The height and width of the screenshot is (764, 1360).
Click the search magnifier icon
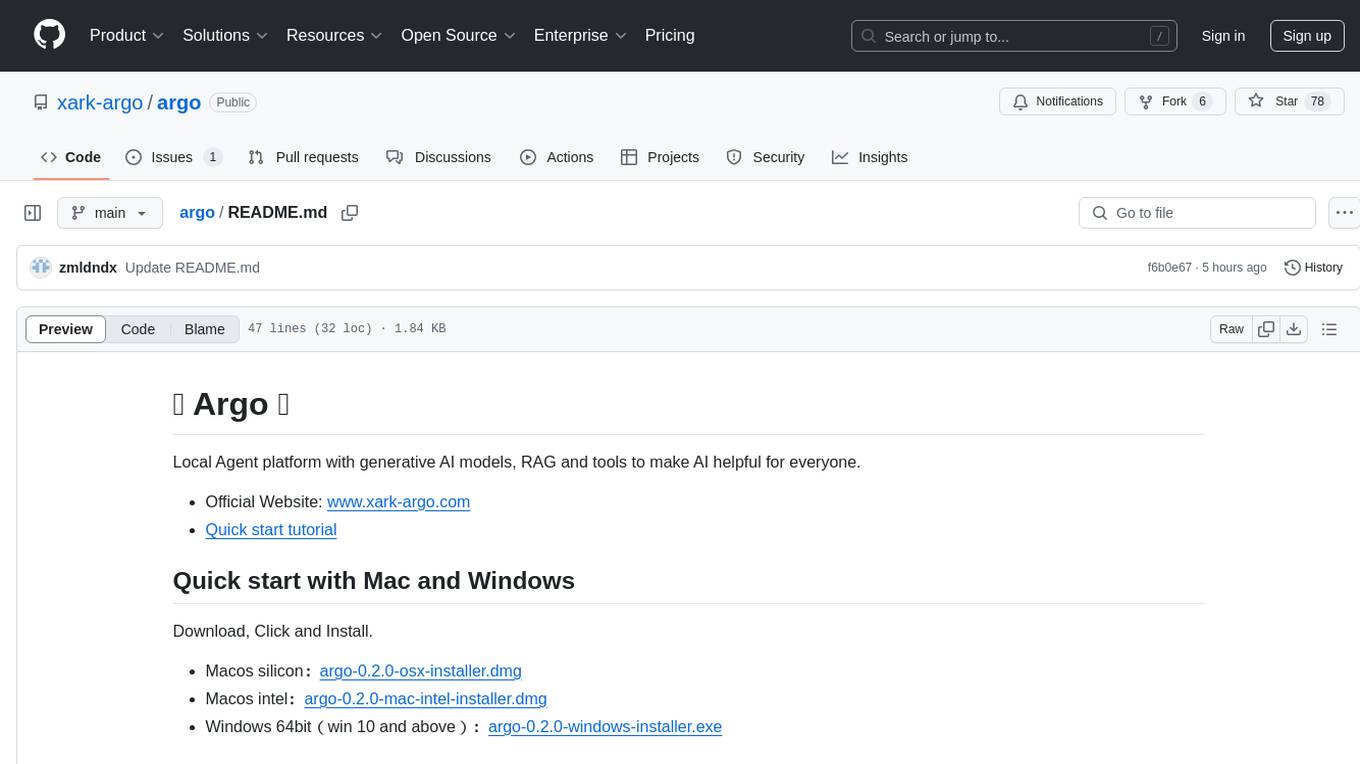point(868,36)
